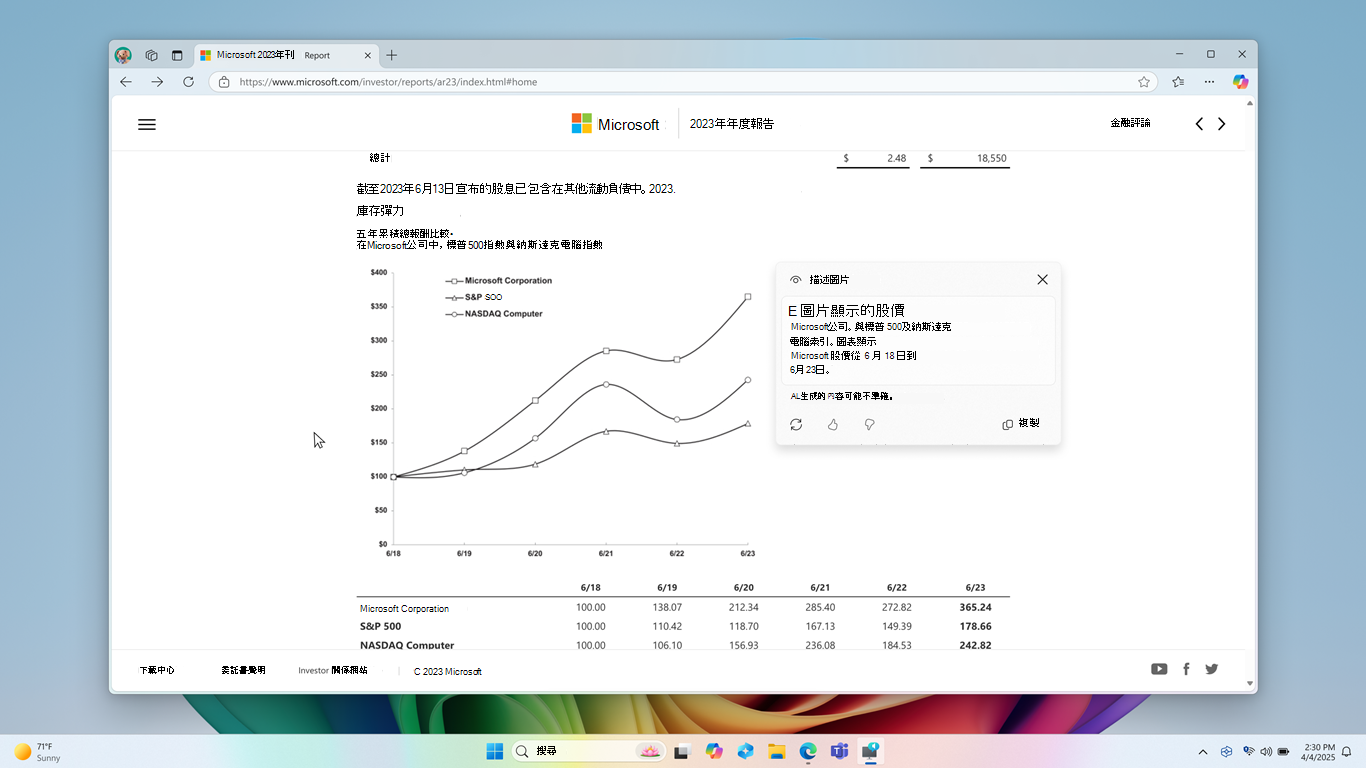The image size is (1366, 768).
Task: Close the describe image panel
Action: (x=1042, y=280)
